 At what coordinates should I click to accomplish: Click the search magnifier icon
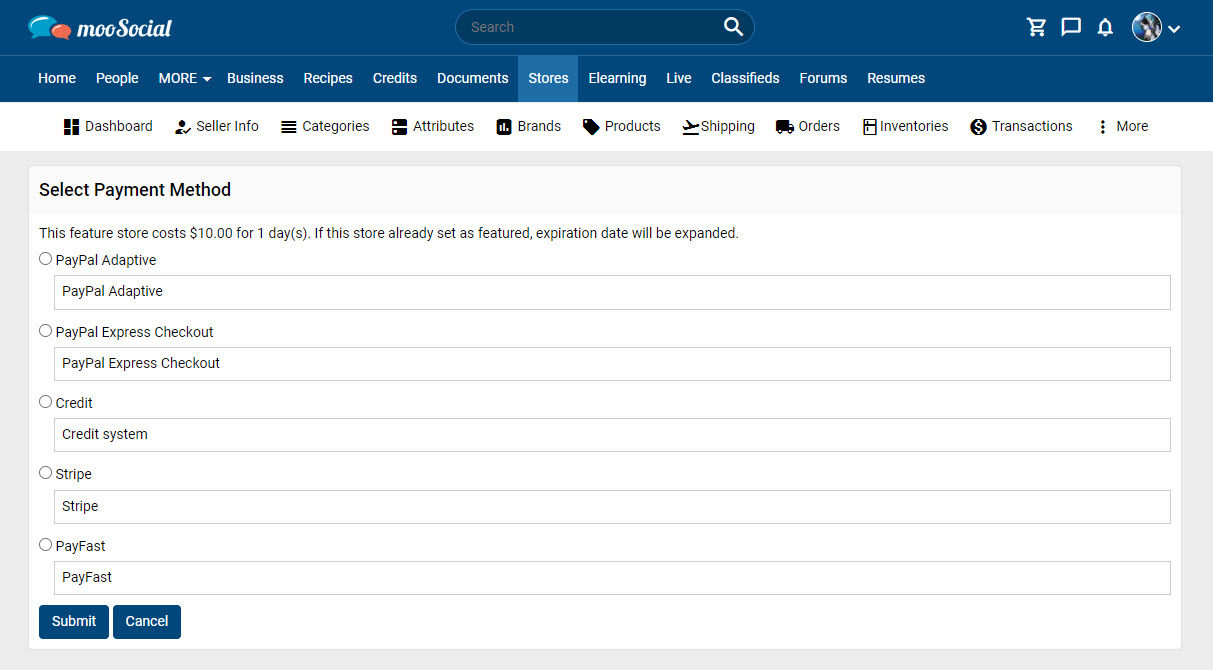click(734, 27)
